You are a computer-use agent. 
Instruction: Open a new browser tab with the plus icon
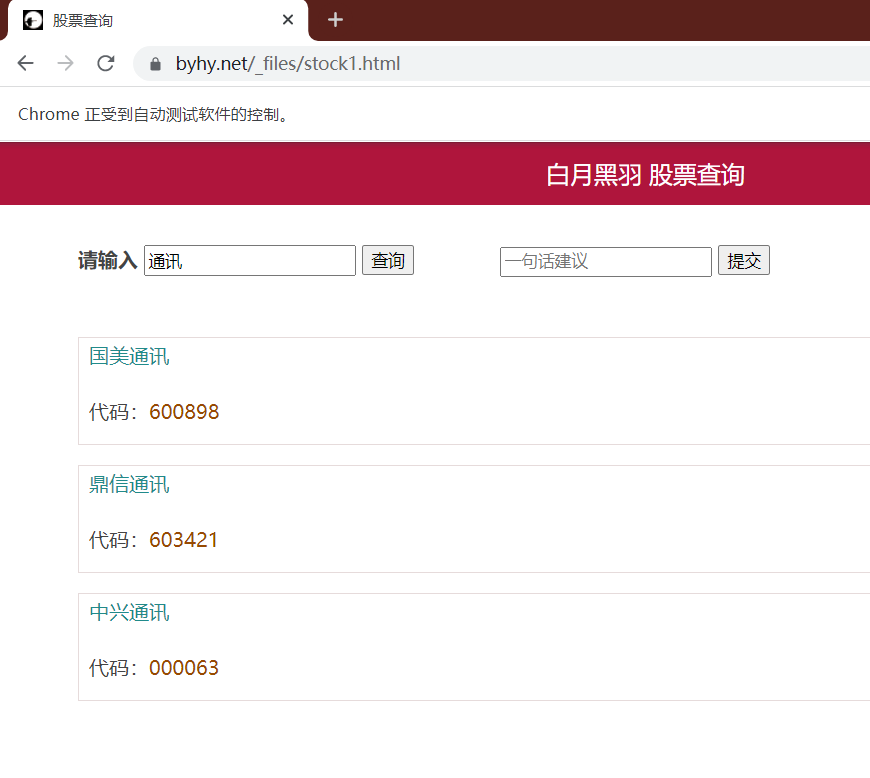click(335, 19)
